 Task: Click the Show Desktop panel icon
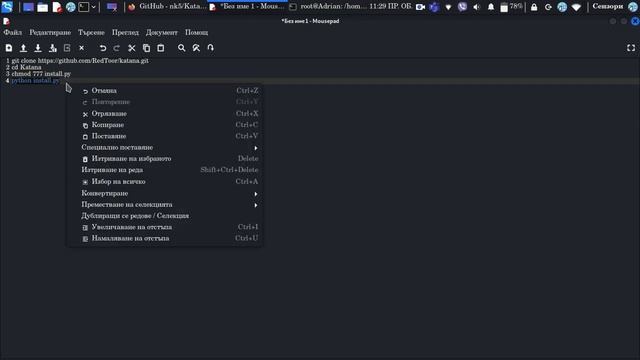pyautogui.click(x=28, y=7)
